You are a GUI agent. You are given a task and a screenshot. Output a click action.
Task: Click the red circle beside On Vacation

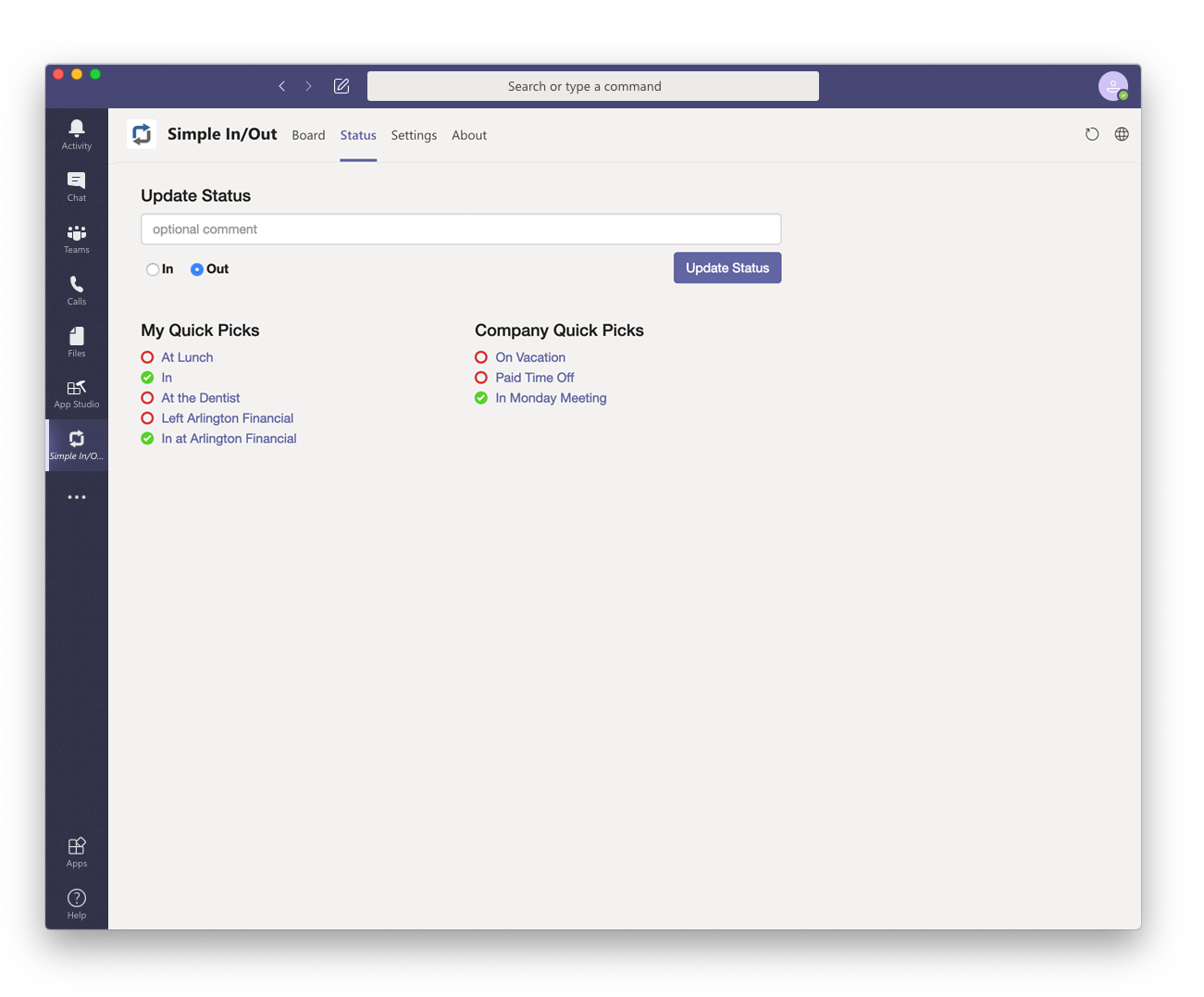point(481,357)
